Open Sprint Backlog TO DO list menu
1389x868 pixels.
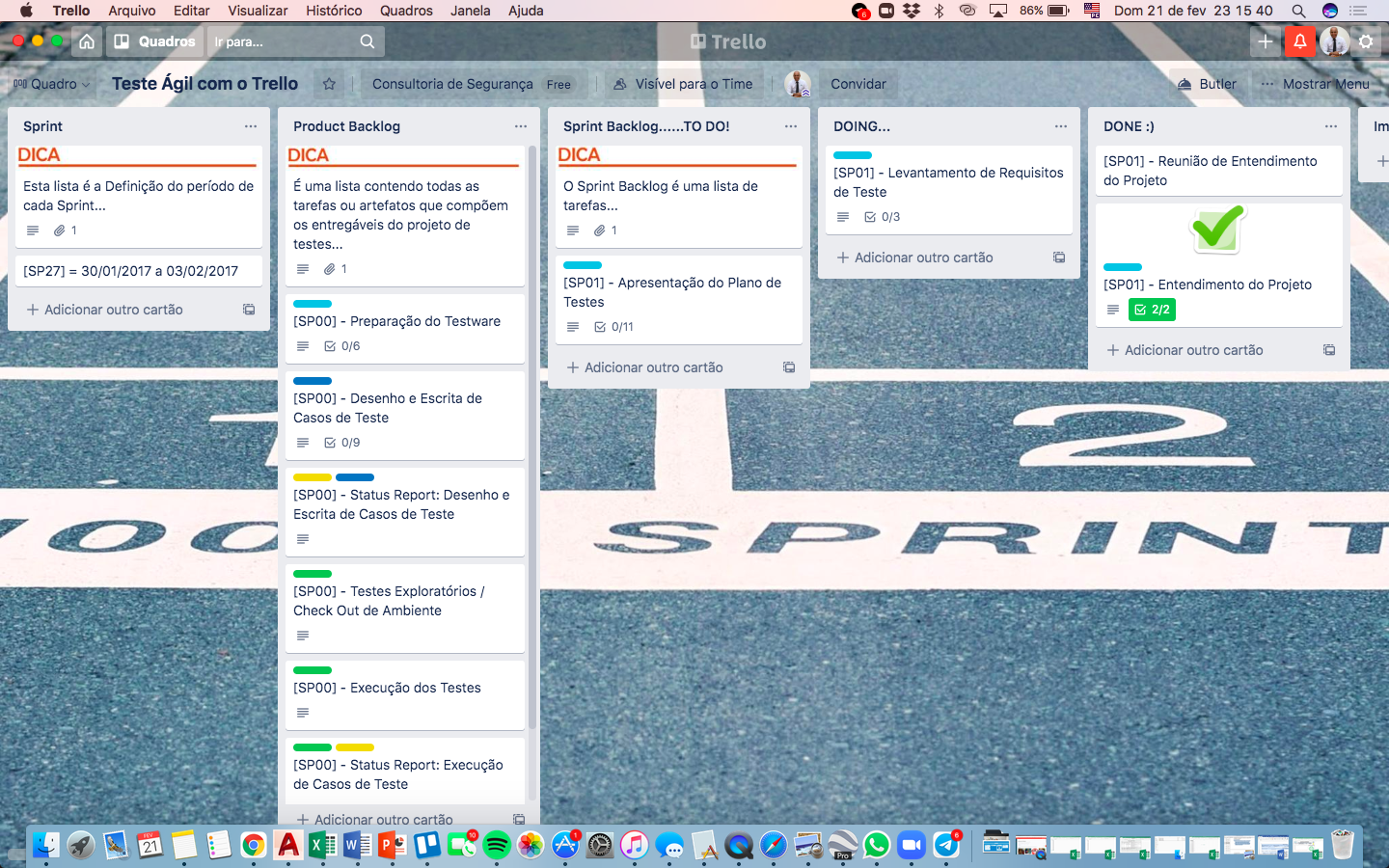tap(791, 126)
